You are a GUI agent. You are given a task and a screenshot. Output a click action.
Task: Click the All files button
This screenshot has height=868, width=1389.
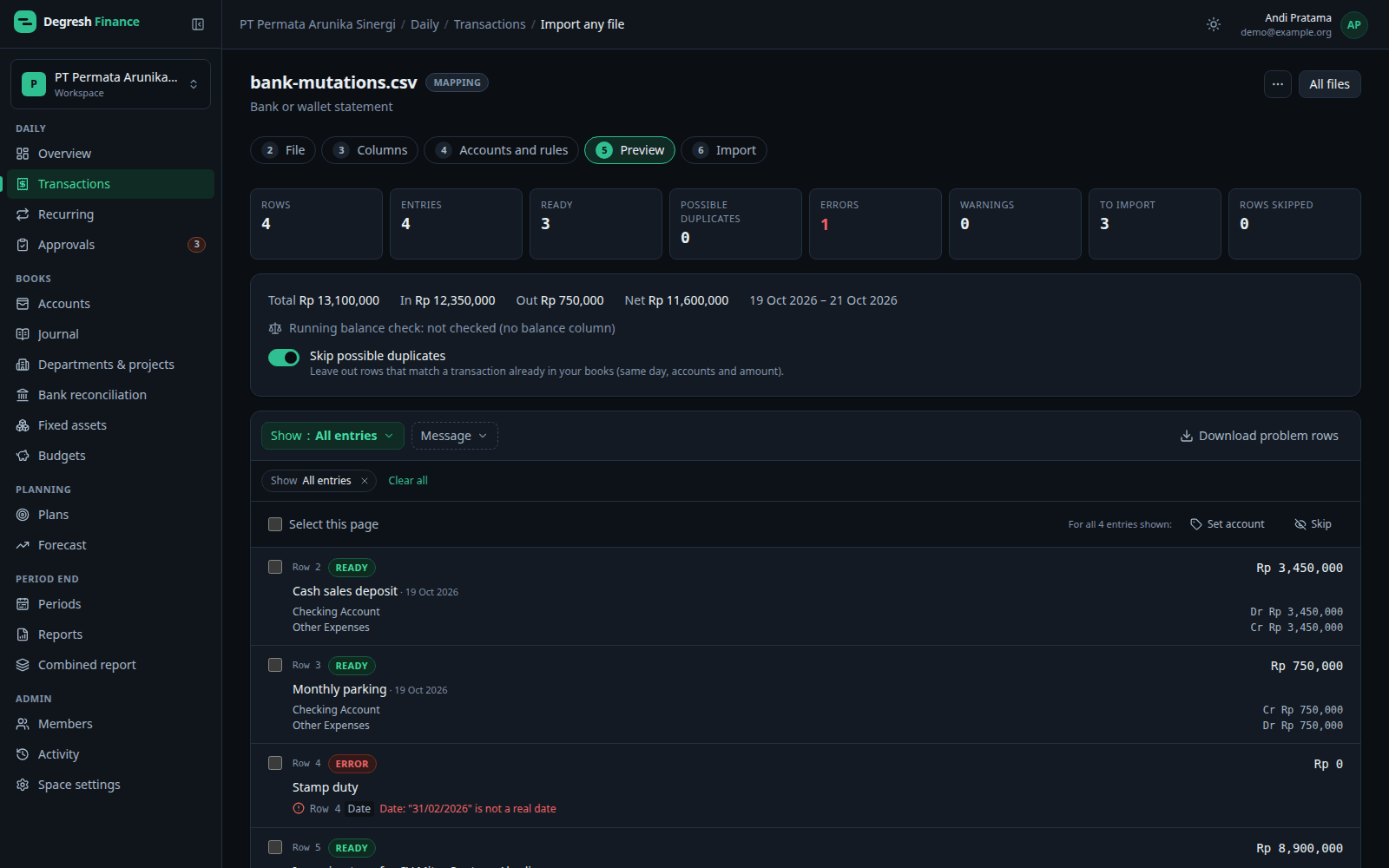click(x=1329, y=84)
